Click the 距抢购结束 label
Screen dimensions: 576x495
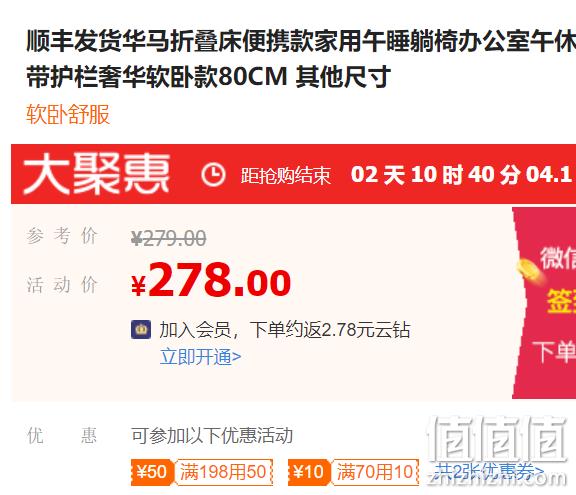[286, 175]
